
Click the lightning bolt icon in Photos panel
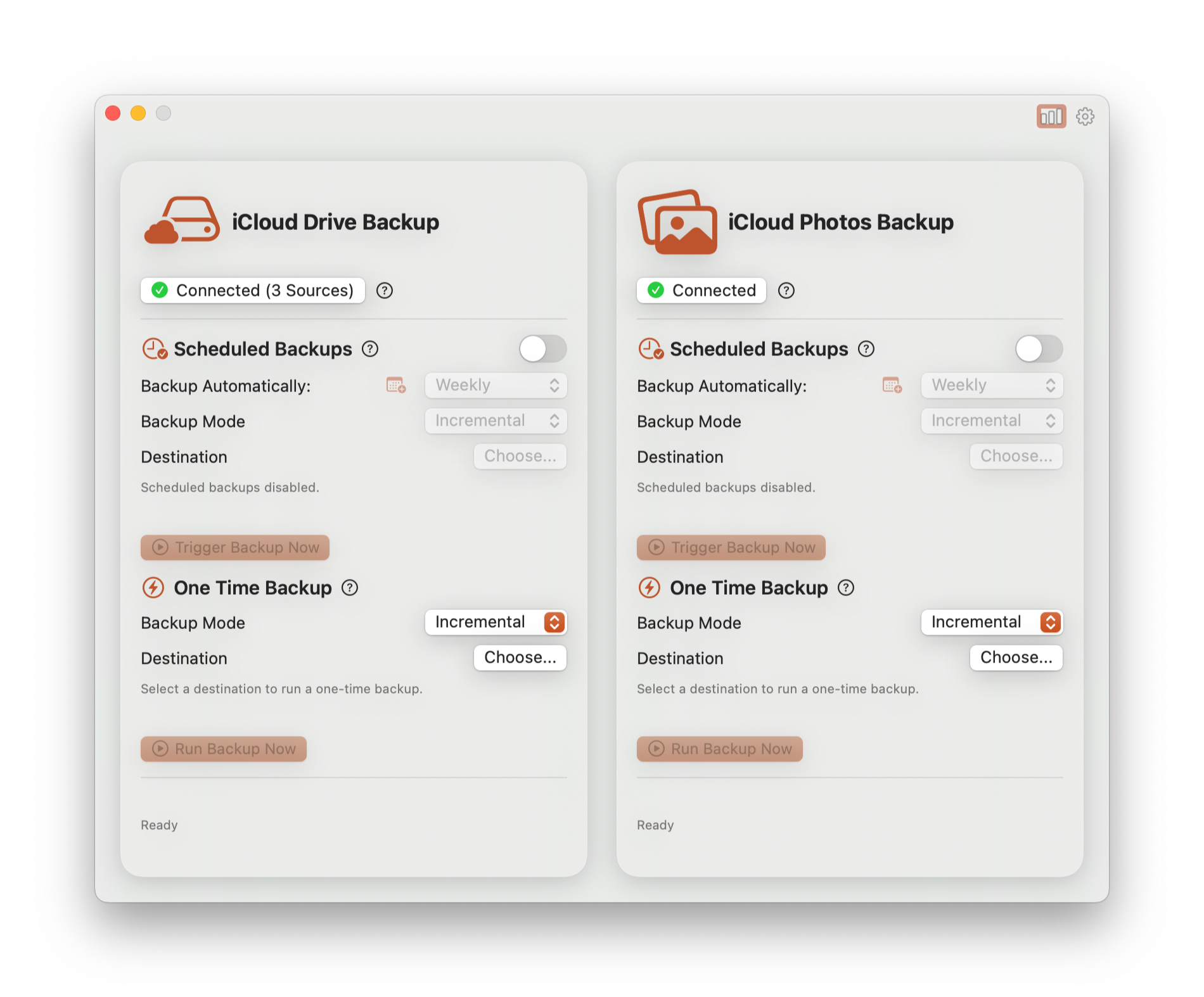pyautogui.click(x=650, y=588)
